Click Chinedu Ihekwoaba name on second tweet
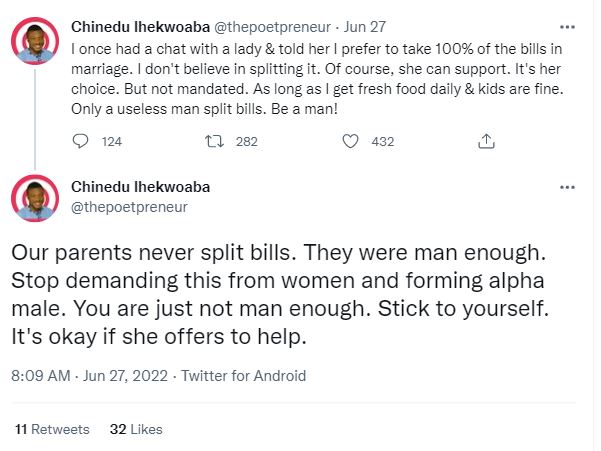This screenshot has width=601, height=451. click(x=141, y=187)
